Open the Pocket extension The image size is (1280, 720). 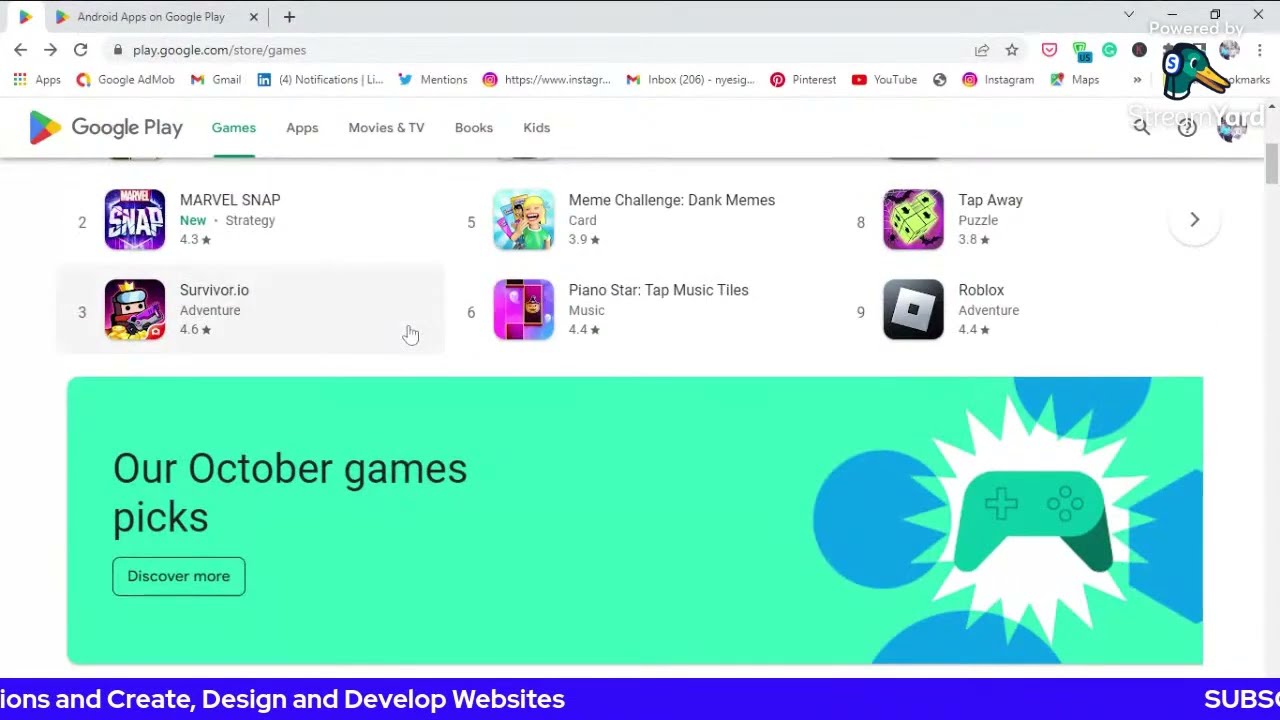pyautogui.click(x=1049, y=50)
